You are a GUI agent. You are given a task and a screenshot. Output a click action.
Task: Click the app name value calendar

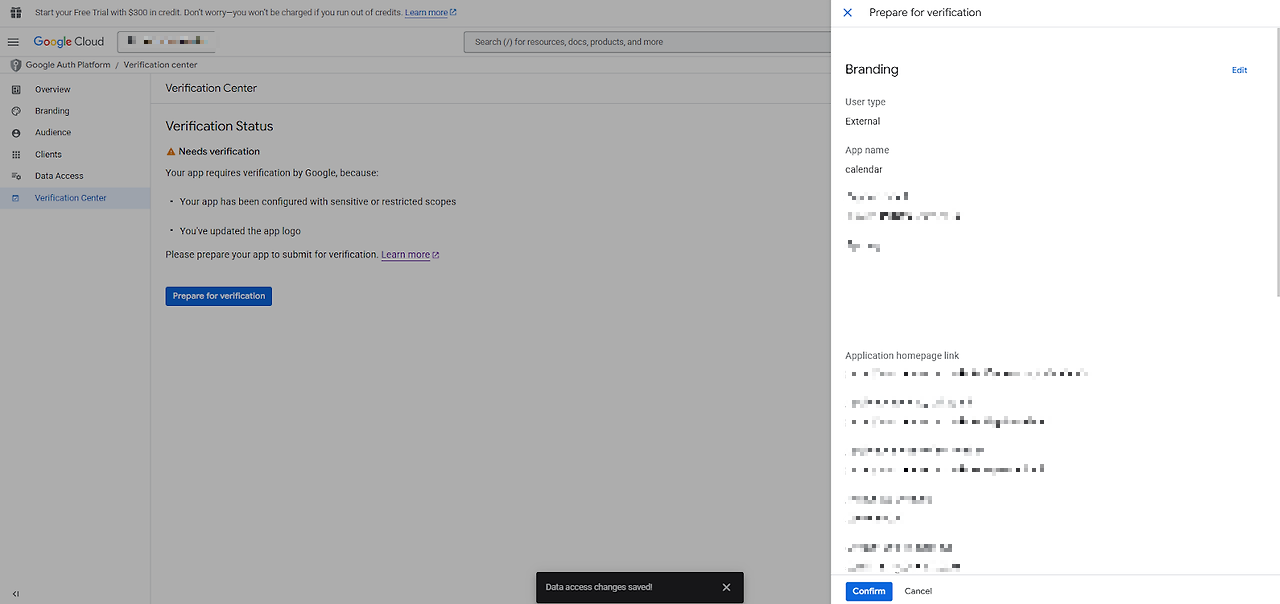pos(864,170)
